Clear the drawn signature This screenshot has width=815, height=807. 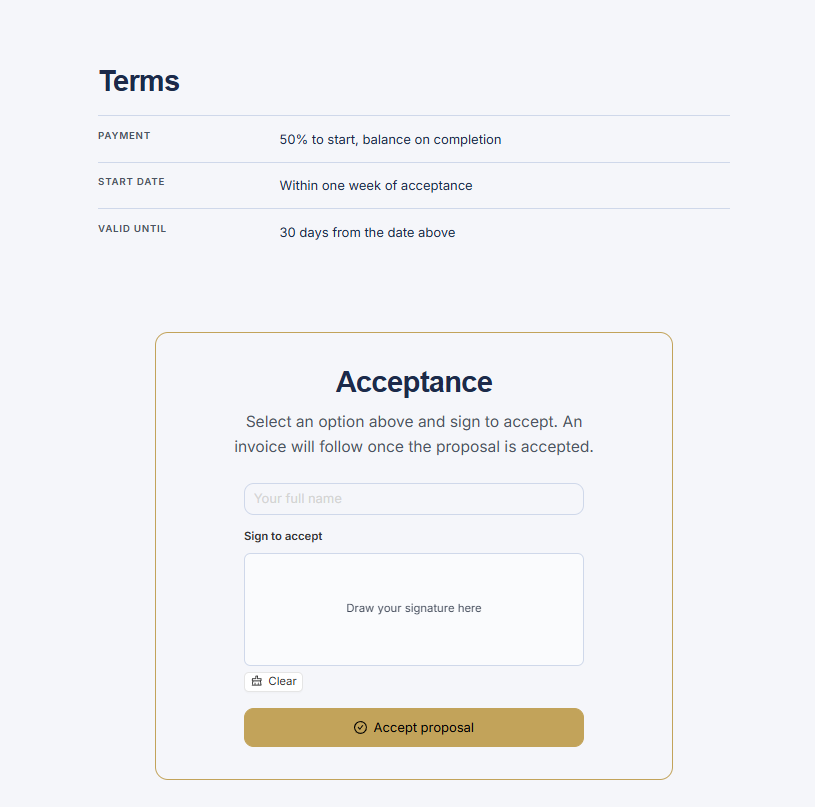coord(273,682)
